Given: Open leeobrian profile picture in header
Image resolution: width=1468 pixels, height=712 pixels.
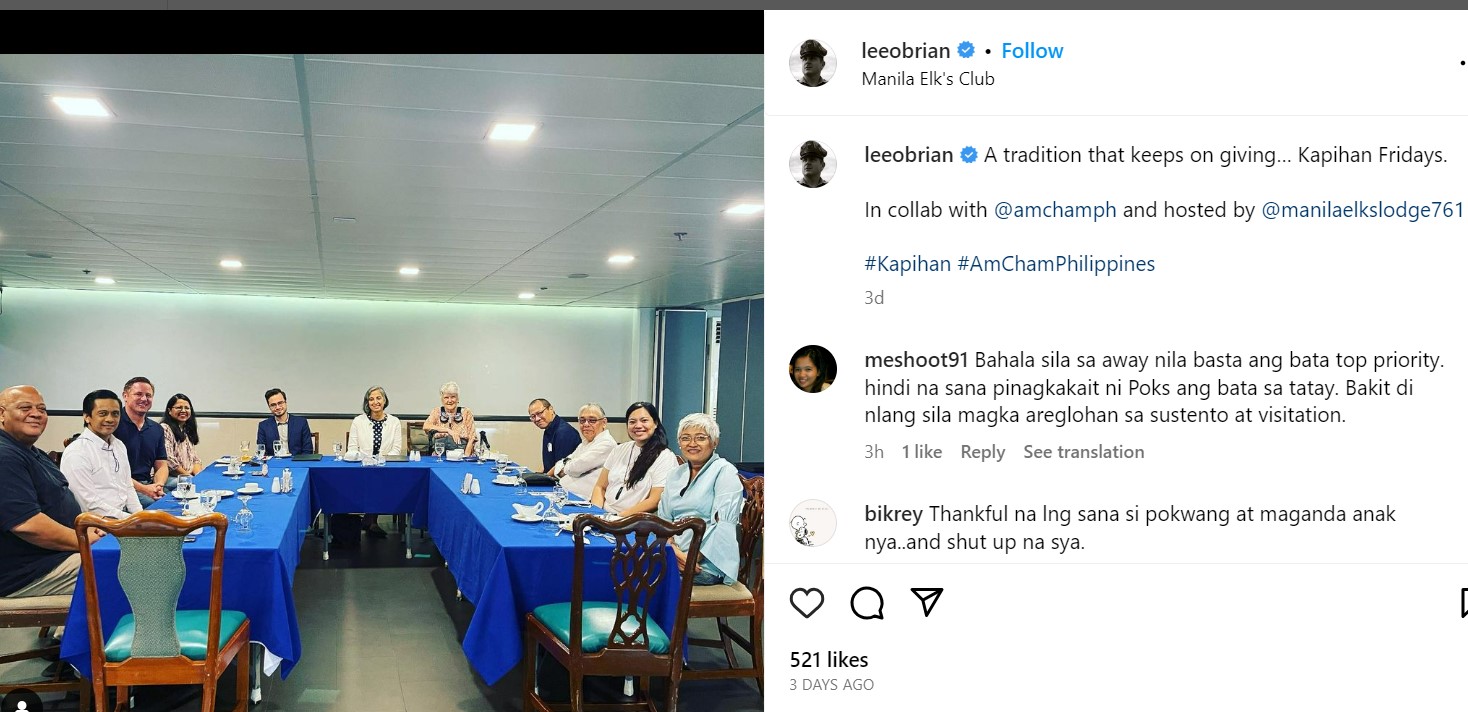Looking at the screenshot, I should [812, 63].
